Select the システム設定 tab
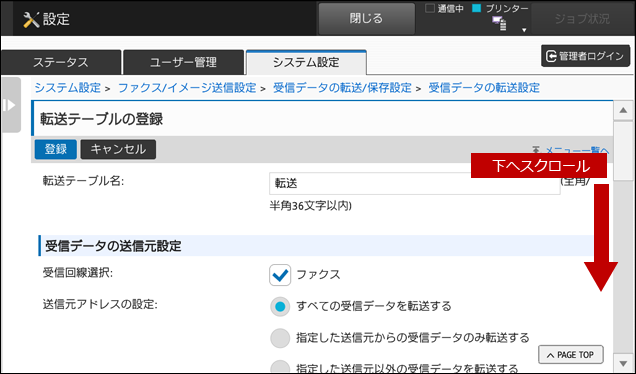 pyautogui.click(x=306, y=62)
